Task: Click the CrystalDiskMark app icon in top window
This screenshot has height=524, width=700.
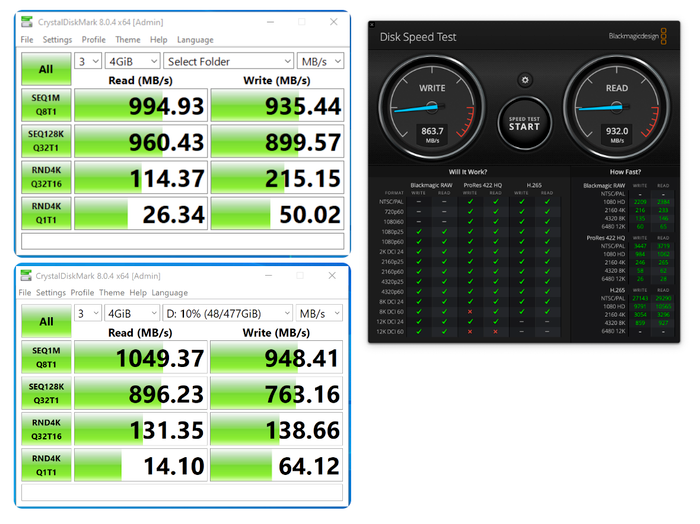Action: click(27, 21)
